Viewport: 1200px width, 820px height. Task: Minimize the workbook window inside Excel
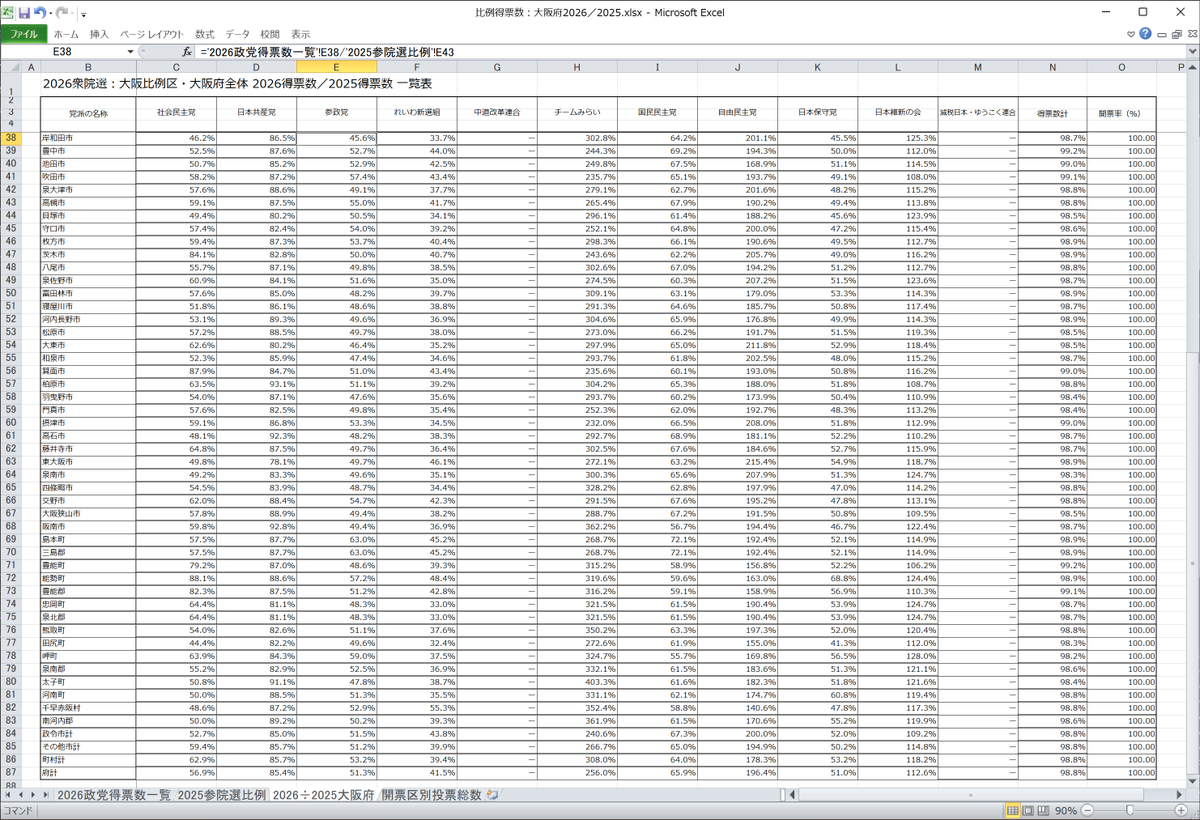click(1161, 34)
